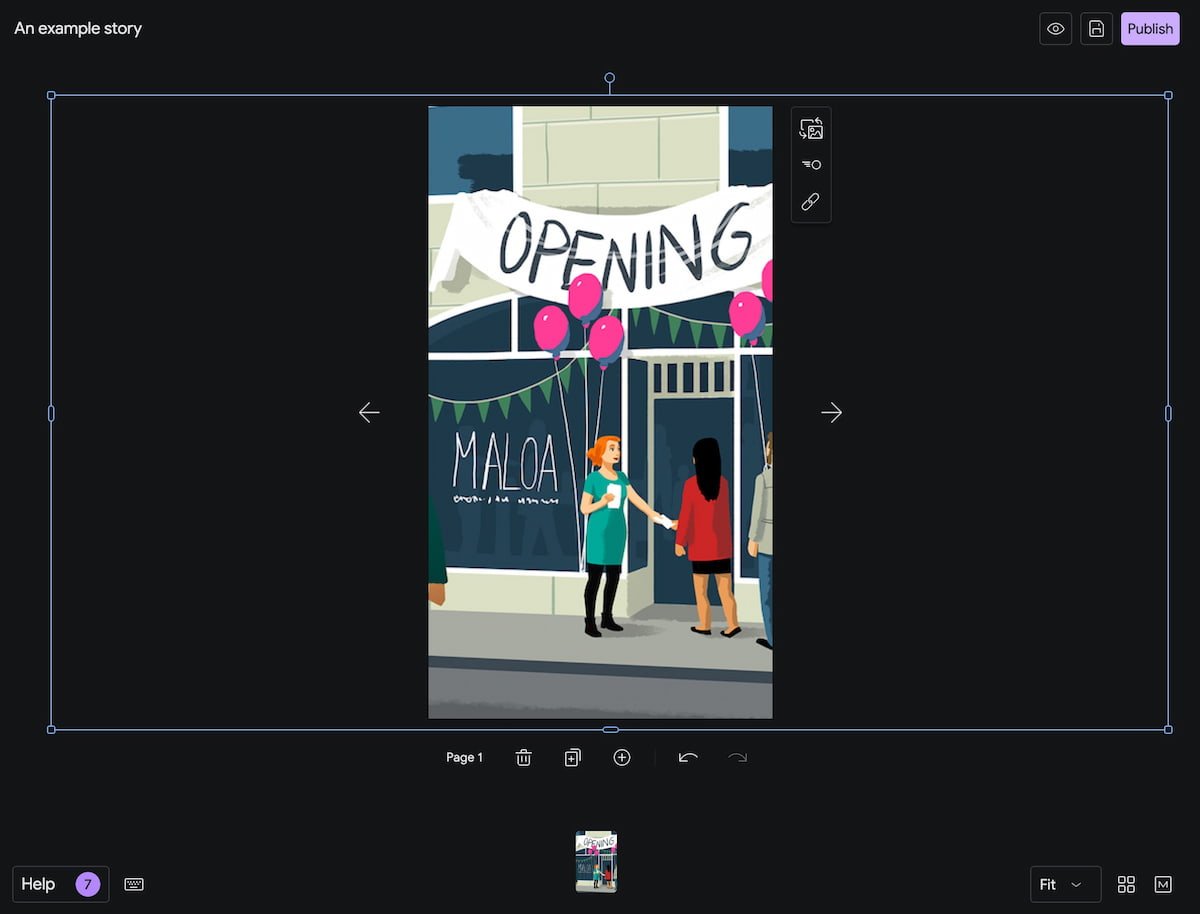Image resolution: width=1200 pixels, height=914 pixels.
Task: Go to next page with right arrow
Action: coord(831,412)
